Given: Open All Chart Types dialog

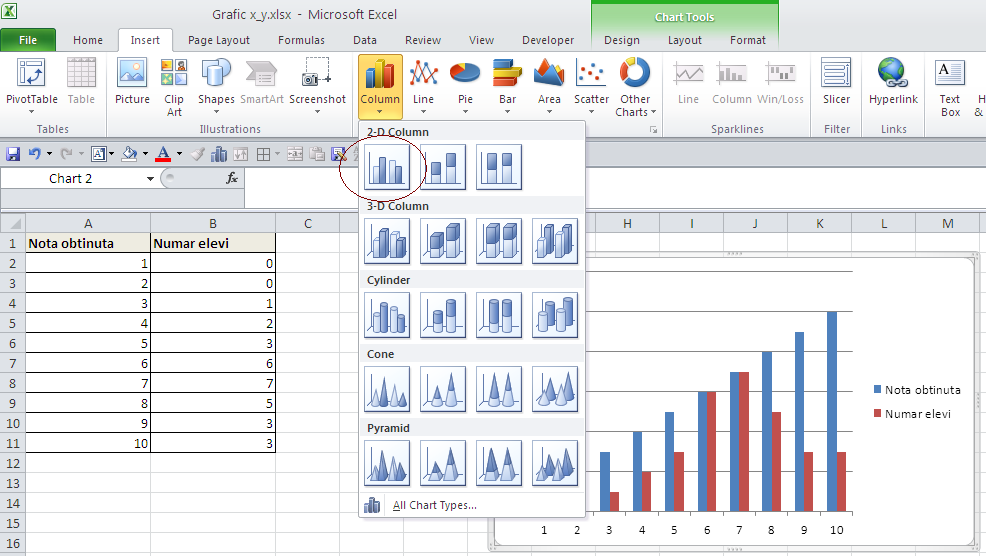Looking at the screenshot, I should (x=434, y=505).
